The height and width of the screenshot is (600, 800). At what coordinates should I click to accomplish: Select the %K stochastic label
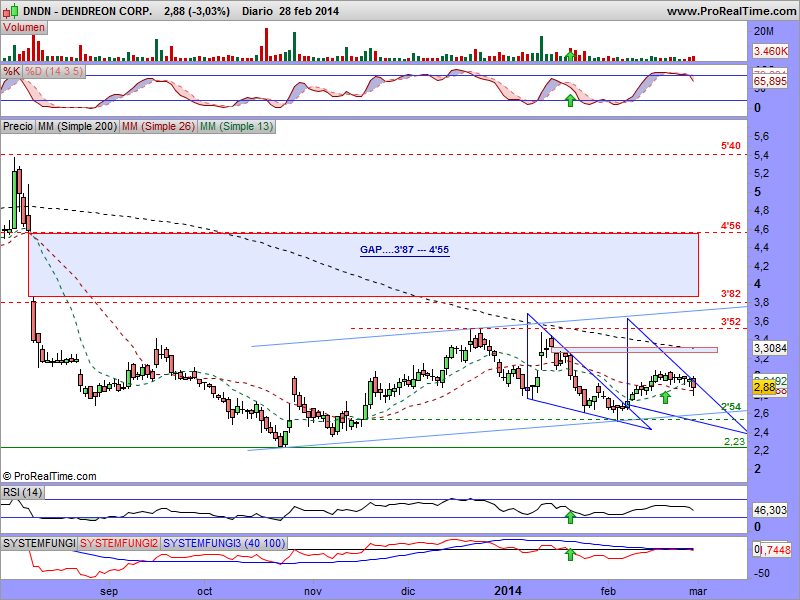click(x=11, y=71)
